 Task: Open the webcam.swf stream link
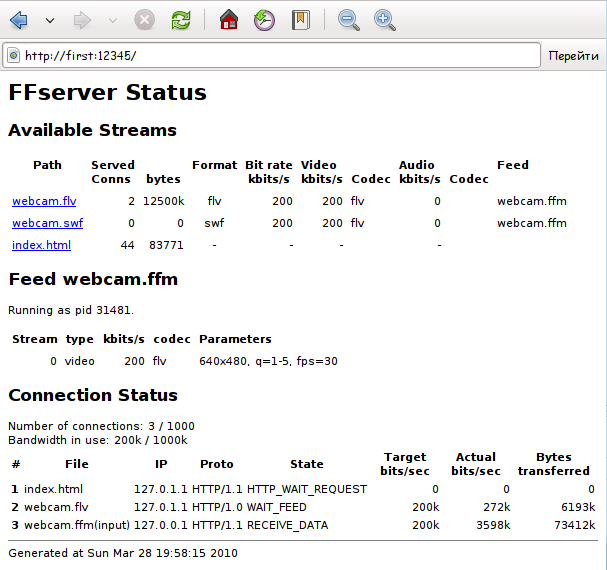pos(48,223)
